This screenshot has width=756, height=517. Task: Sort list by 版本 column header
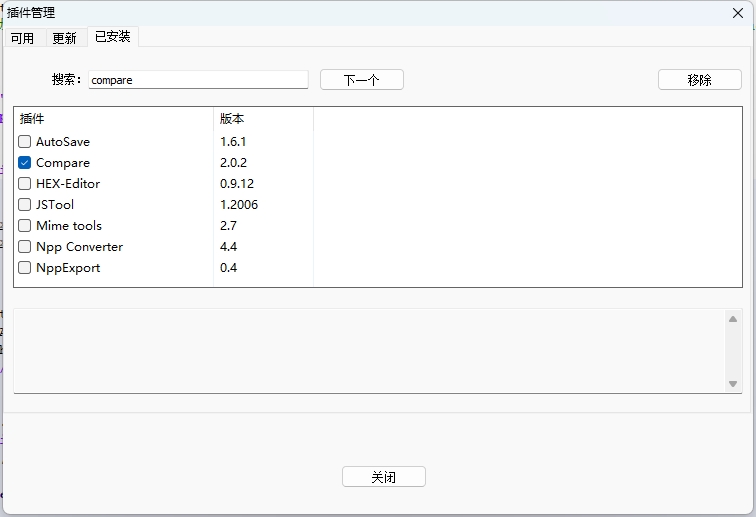[263, 119]
